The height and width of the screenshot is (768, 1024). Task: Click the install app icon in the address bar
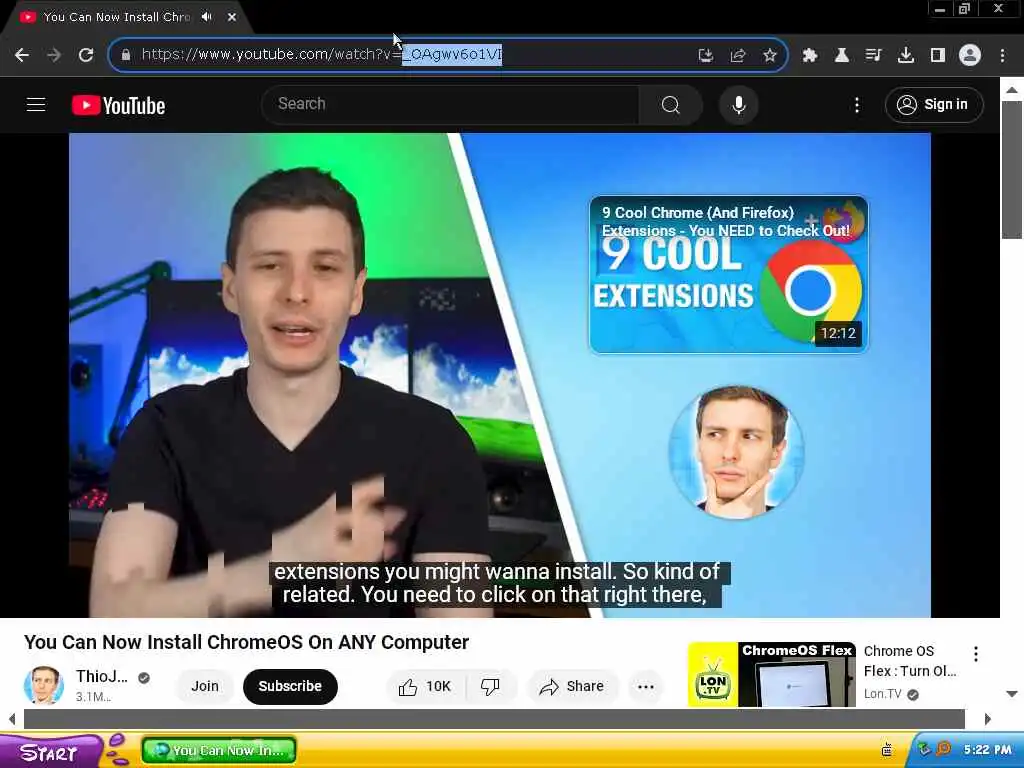705,55
